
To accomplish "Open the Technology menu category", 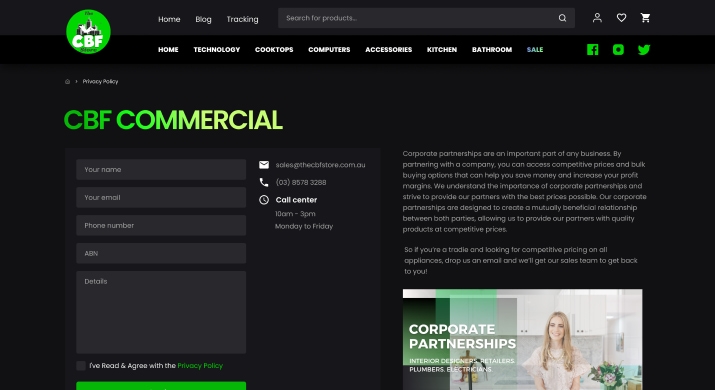I will coord(217,50).
